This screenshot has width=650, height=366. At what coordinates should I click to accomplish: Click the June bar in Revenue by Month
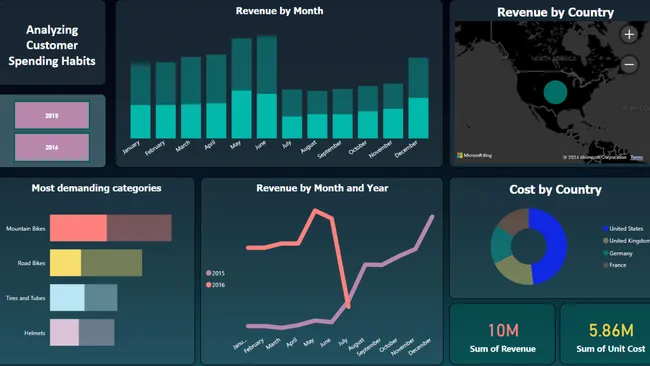267,87
